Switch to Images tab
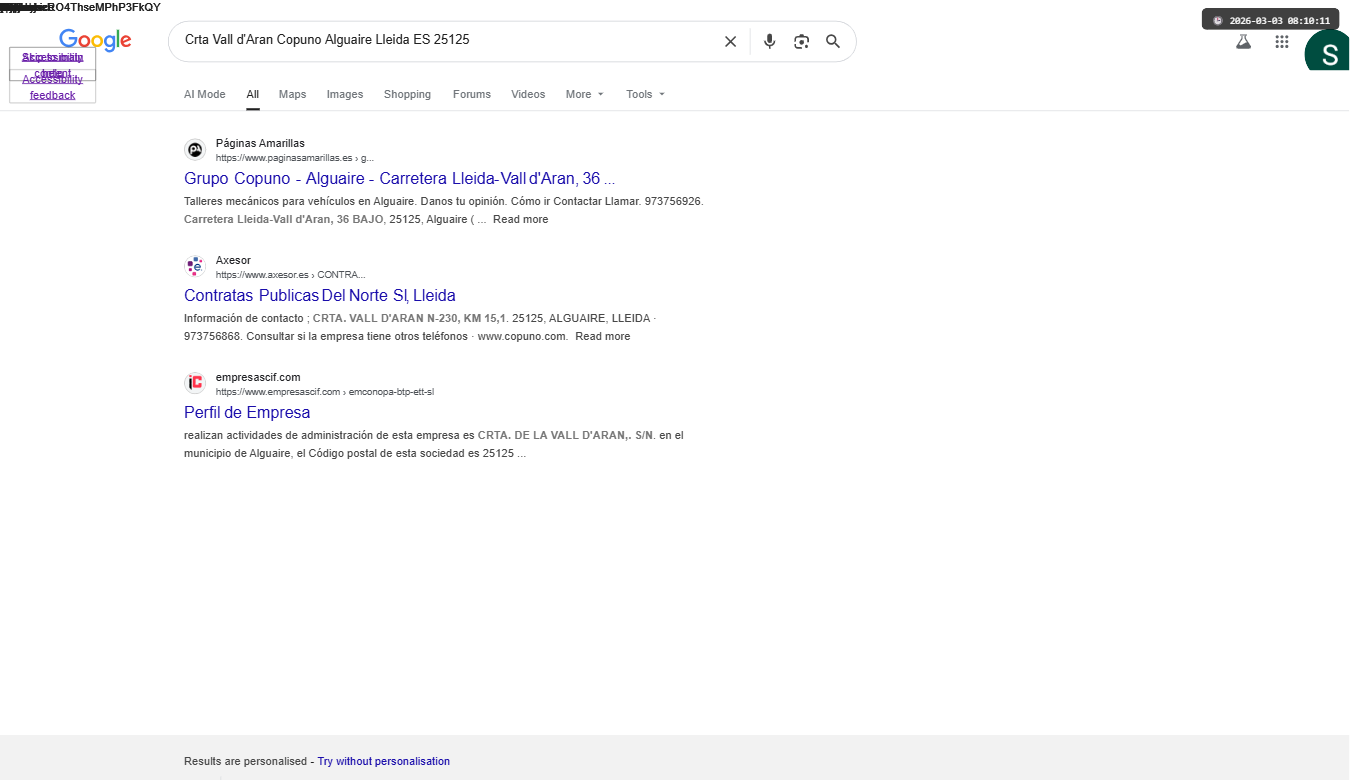This screenshot has width=1367, height=780. [345, 94]
